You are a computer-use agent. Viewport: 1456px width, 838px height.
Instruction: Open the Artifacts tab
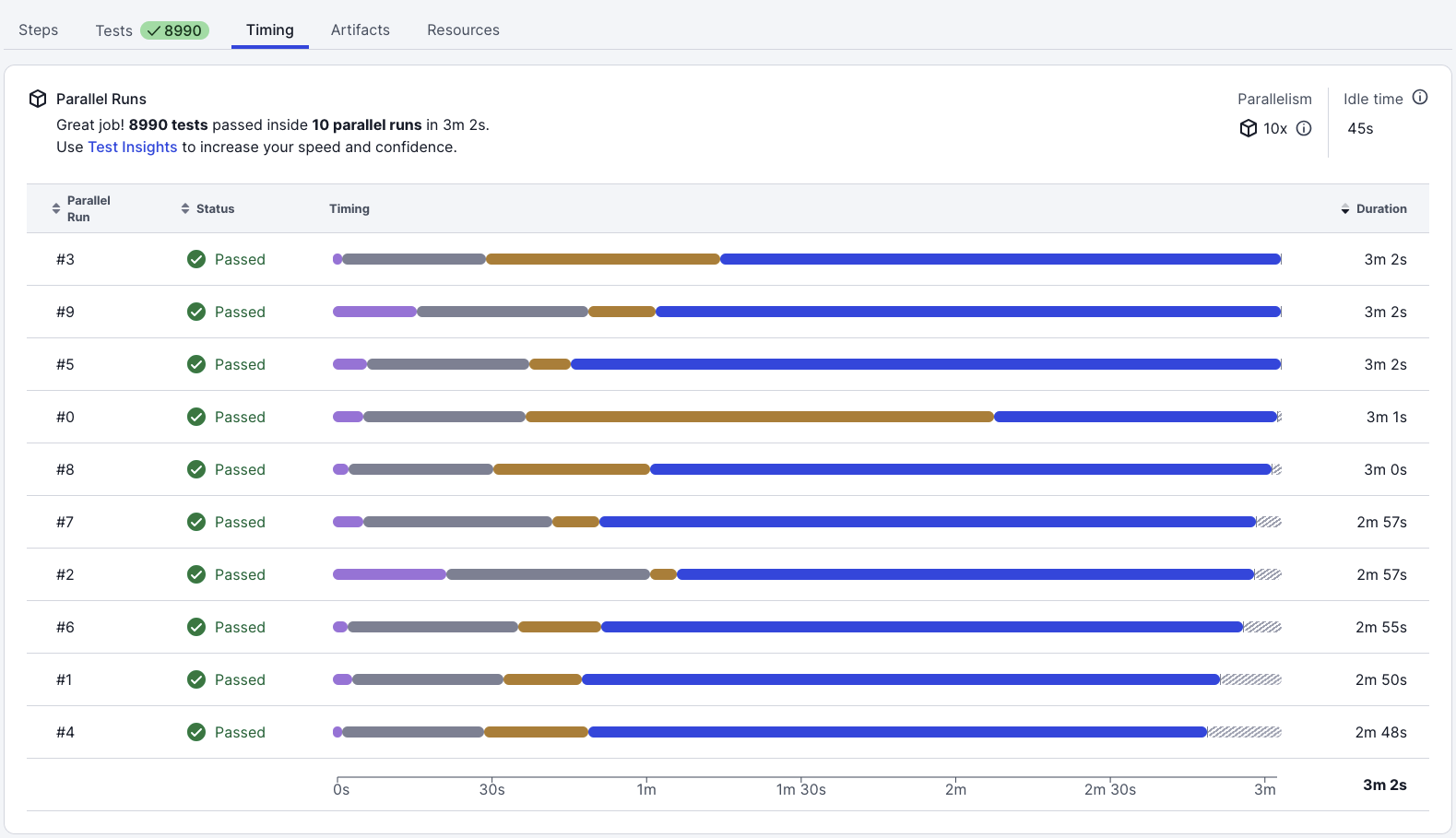tap(361, 30)
